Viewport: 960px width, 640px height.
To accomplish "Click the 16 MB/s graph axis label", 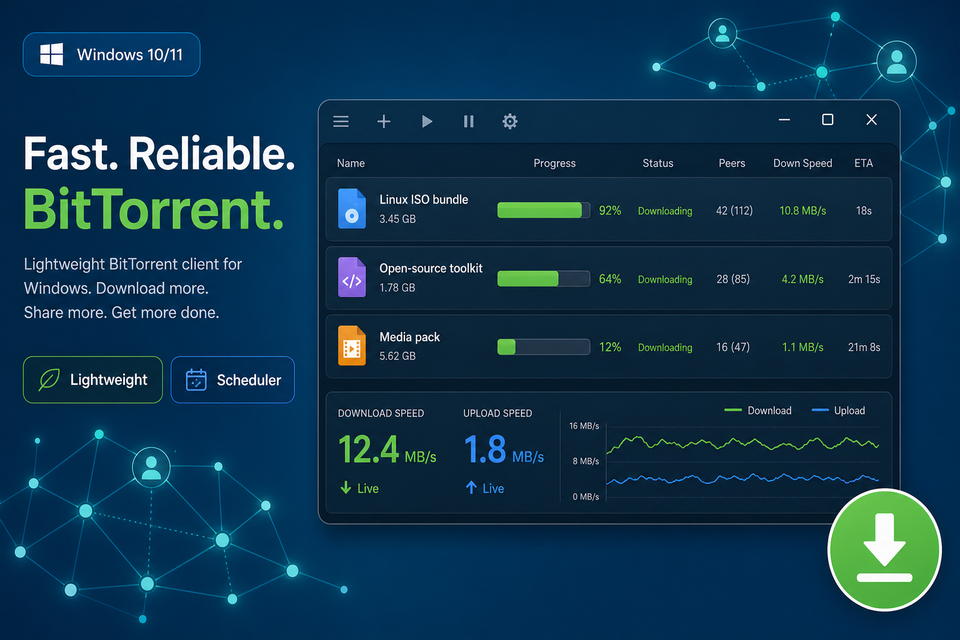I will tap(584, 426).
